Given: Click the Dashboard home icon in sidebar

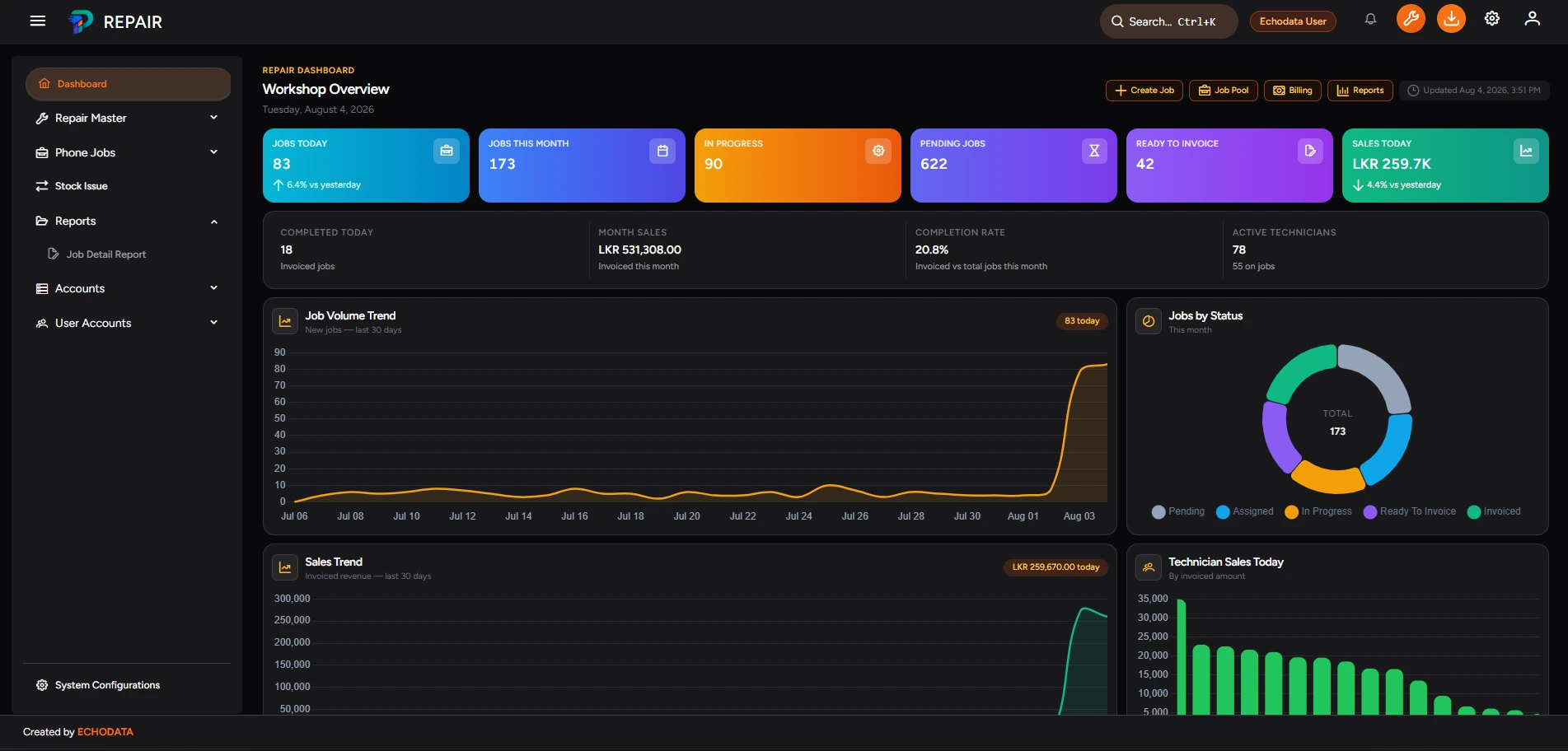Looking at the screenshot, I should 44,84.
